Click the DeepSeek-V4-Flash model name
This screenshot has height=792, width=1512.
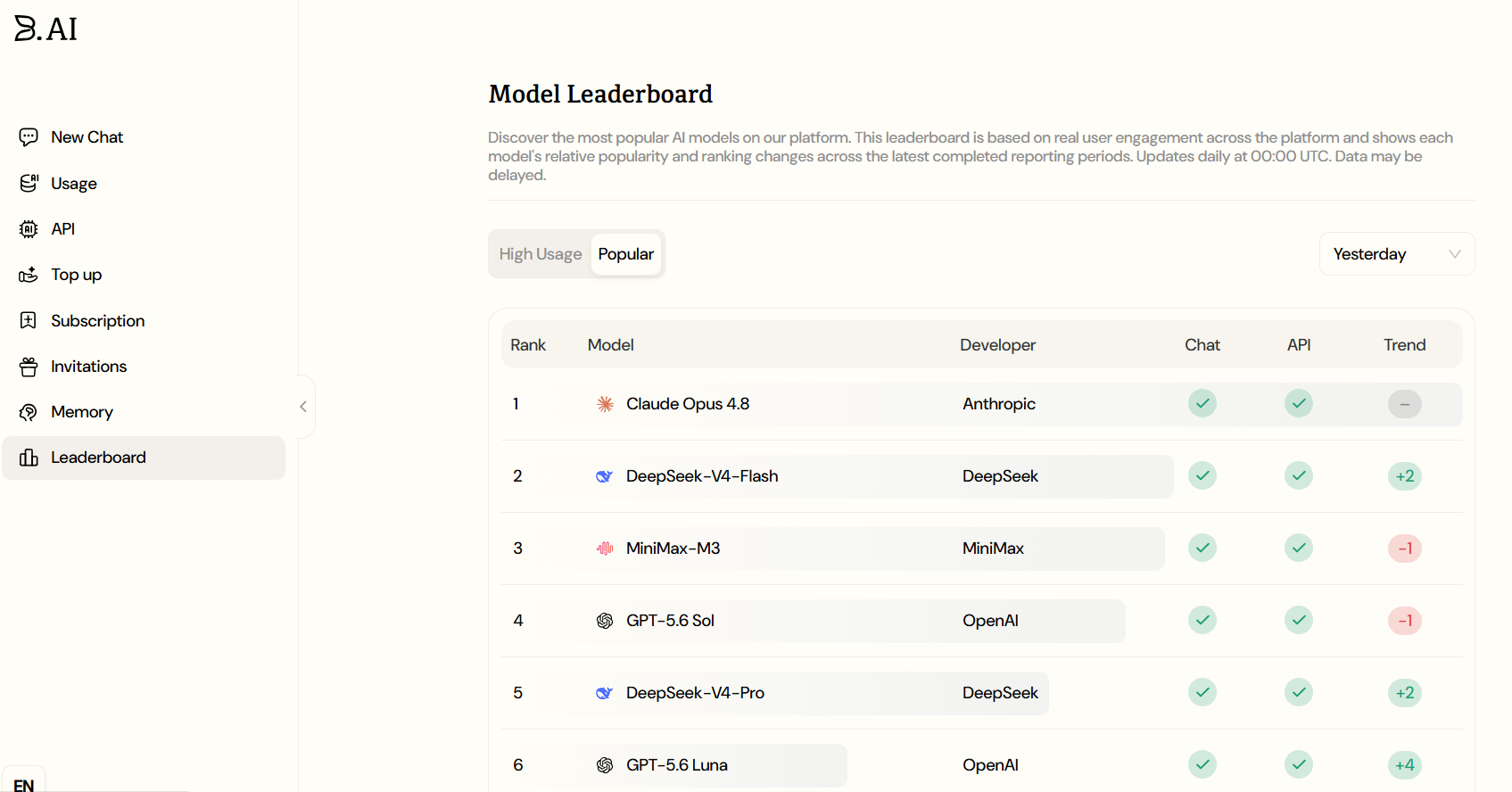pyautogui.click(x=702, y=476)
